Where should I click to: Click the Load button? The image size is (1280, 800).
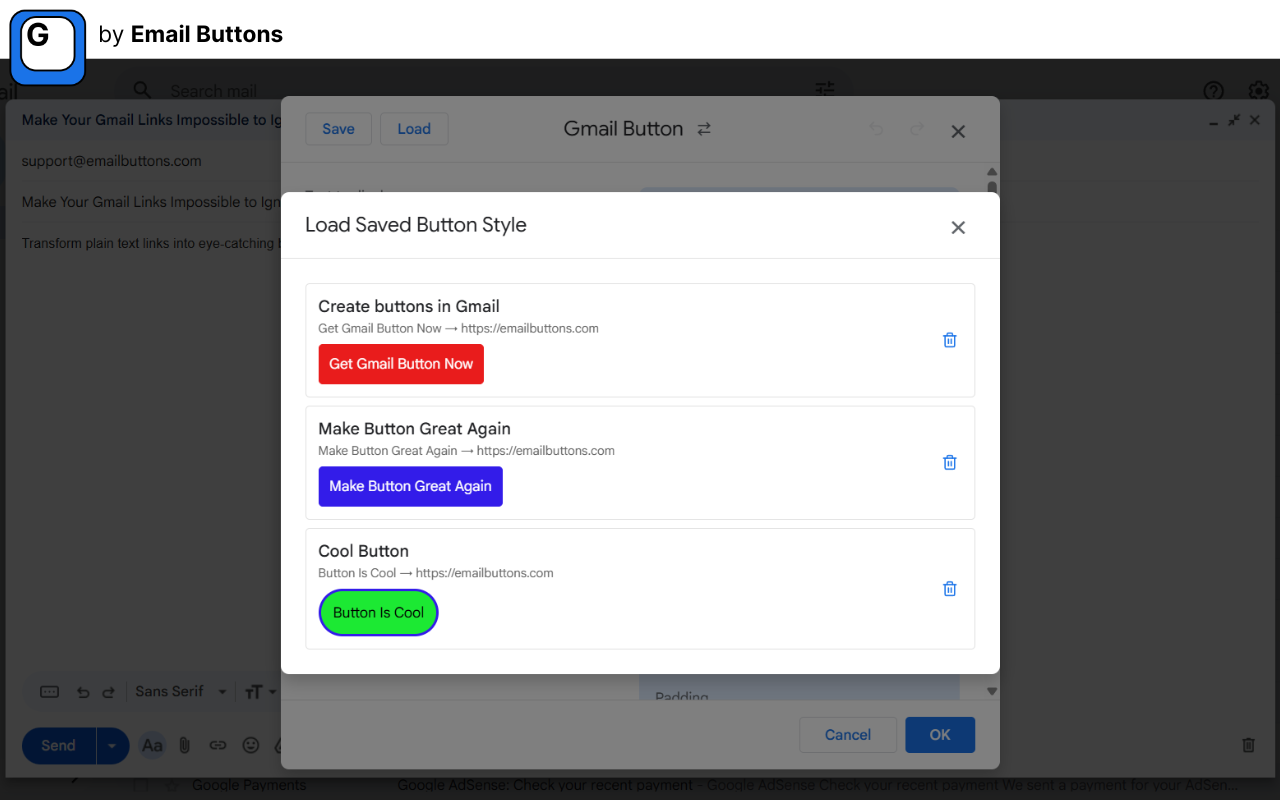click(x=413, y=128)
